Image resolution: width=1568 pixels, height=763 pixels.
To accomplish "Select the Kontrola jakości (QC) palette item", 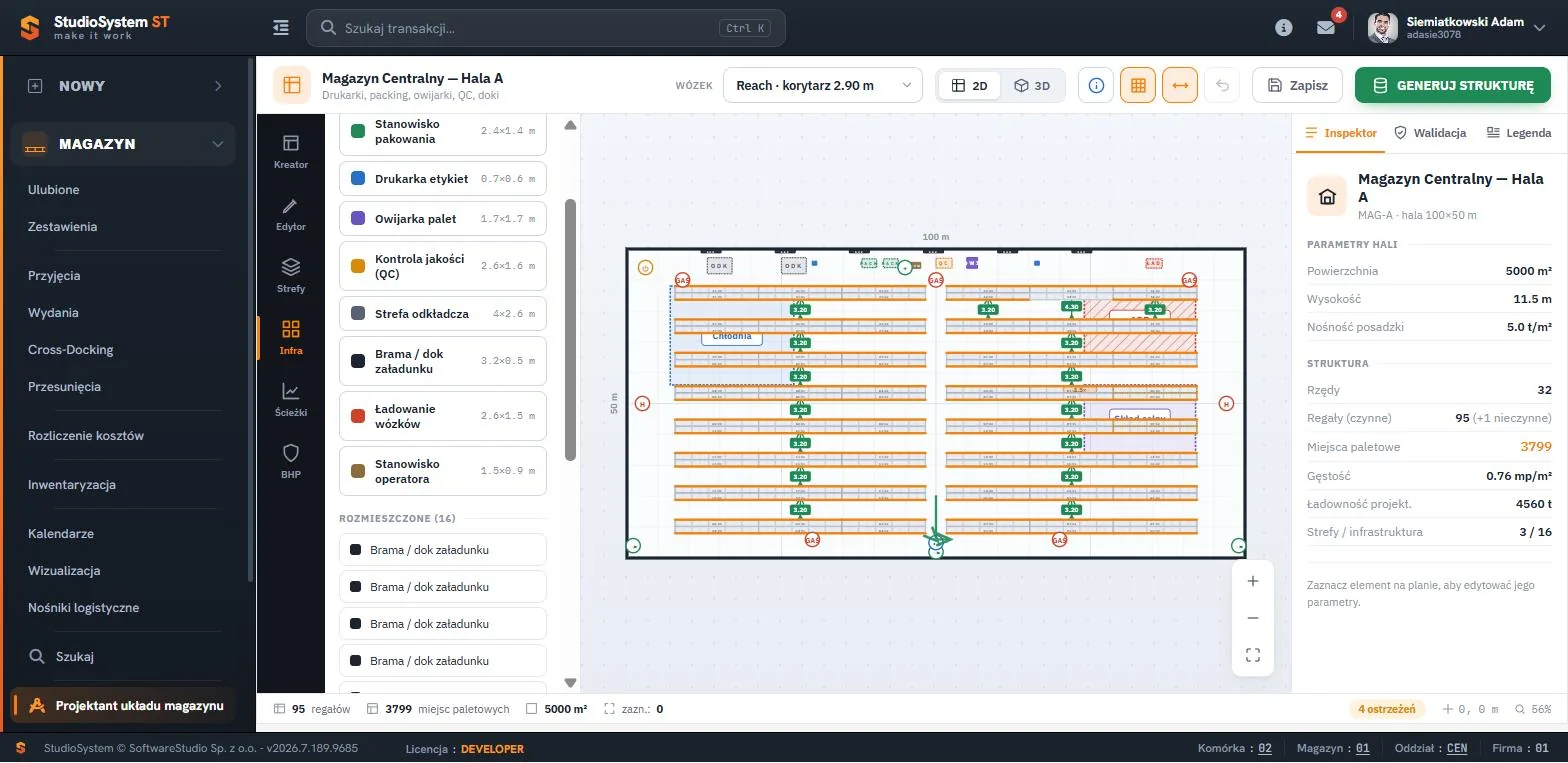I will 443,266.
